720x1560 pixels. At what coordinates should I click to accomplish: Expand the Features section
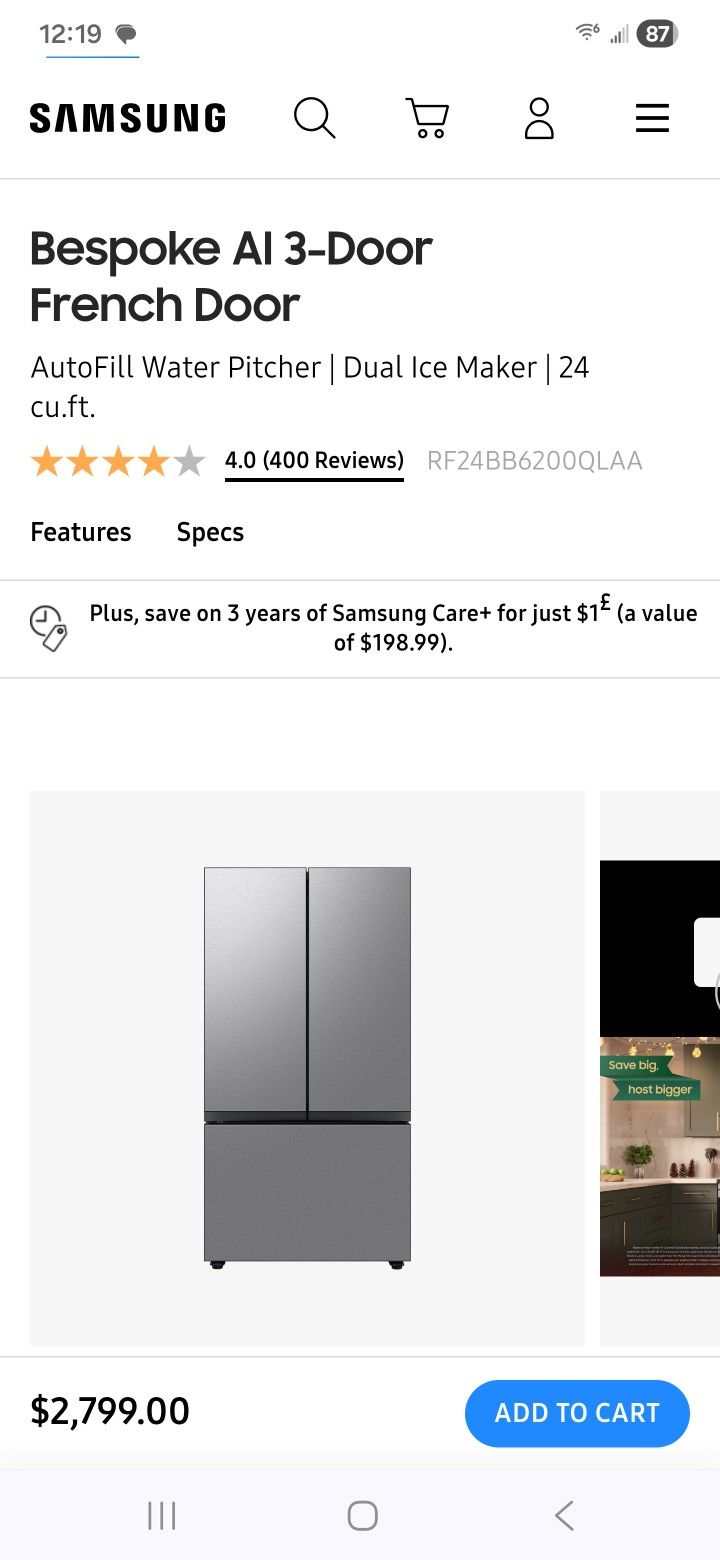(x=80, y=532)
